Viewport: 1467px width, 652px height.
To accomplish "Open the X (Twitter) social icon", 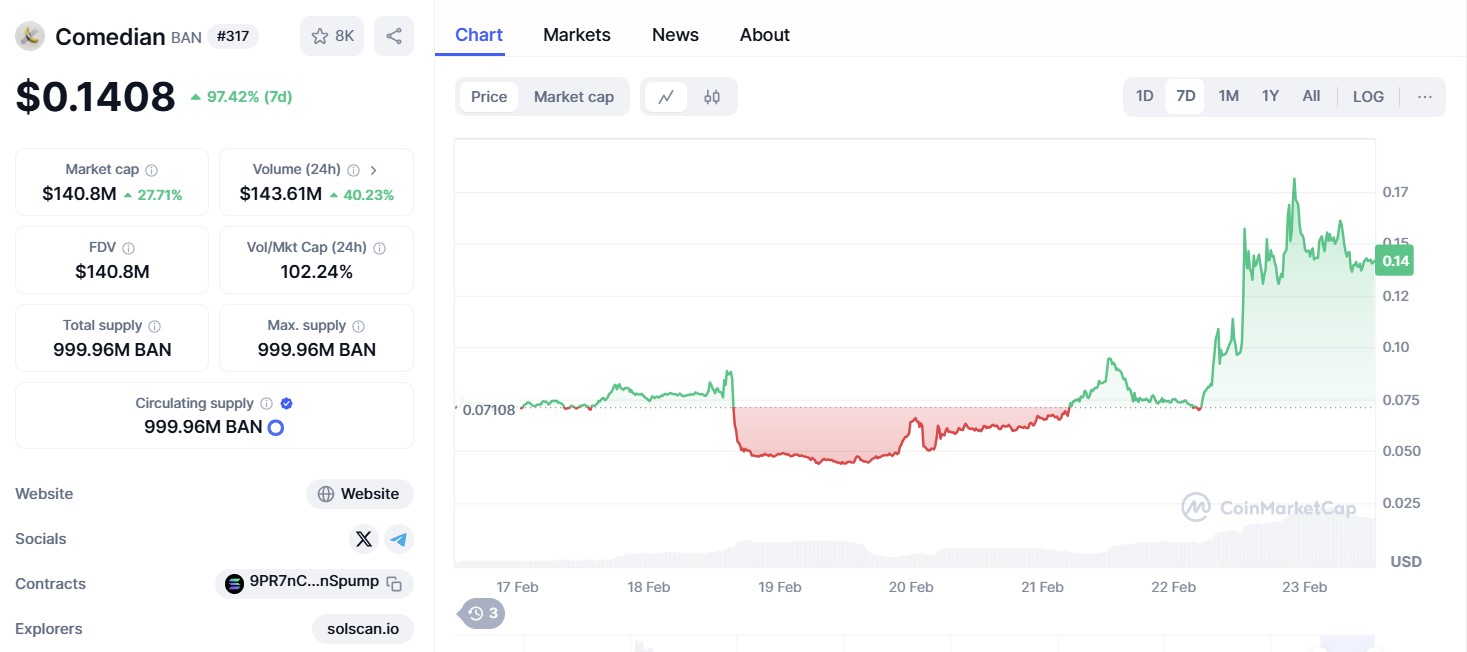I will [x=364, y=539].
